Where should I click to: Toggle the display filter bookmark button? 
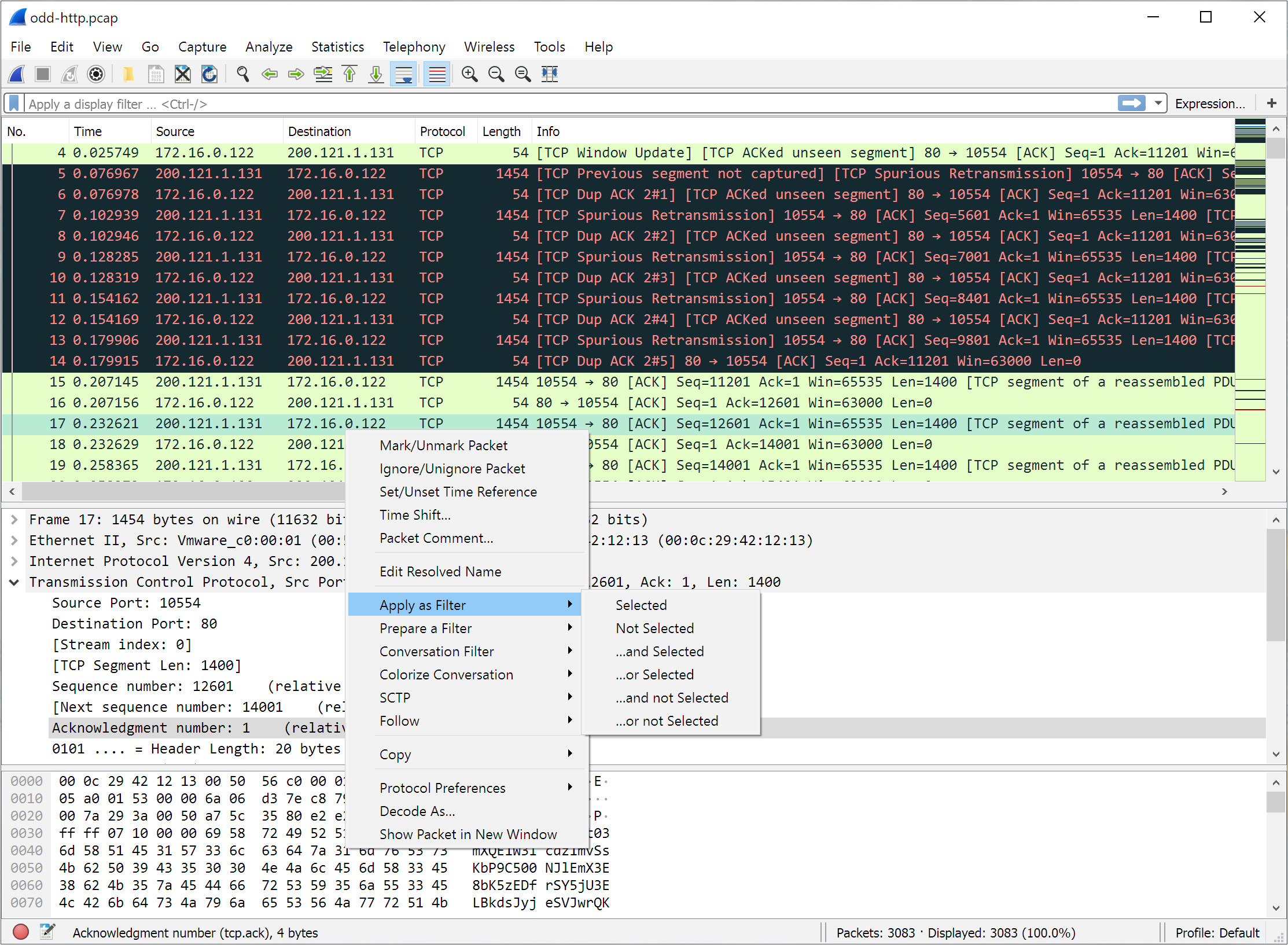[x=14, y=104]
